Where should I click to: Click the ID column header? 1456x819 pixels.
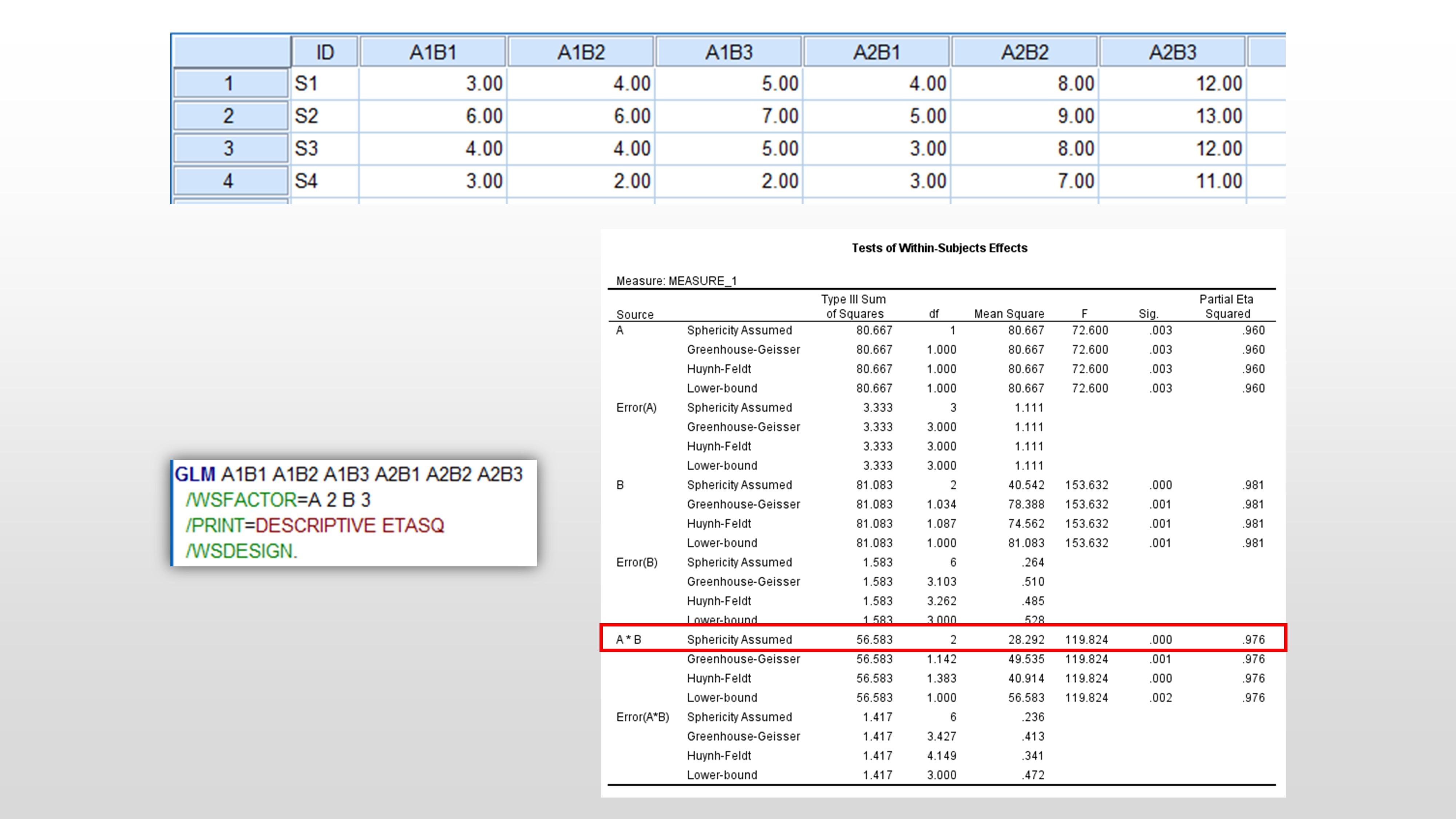[324, 52]
